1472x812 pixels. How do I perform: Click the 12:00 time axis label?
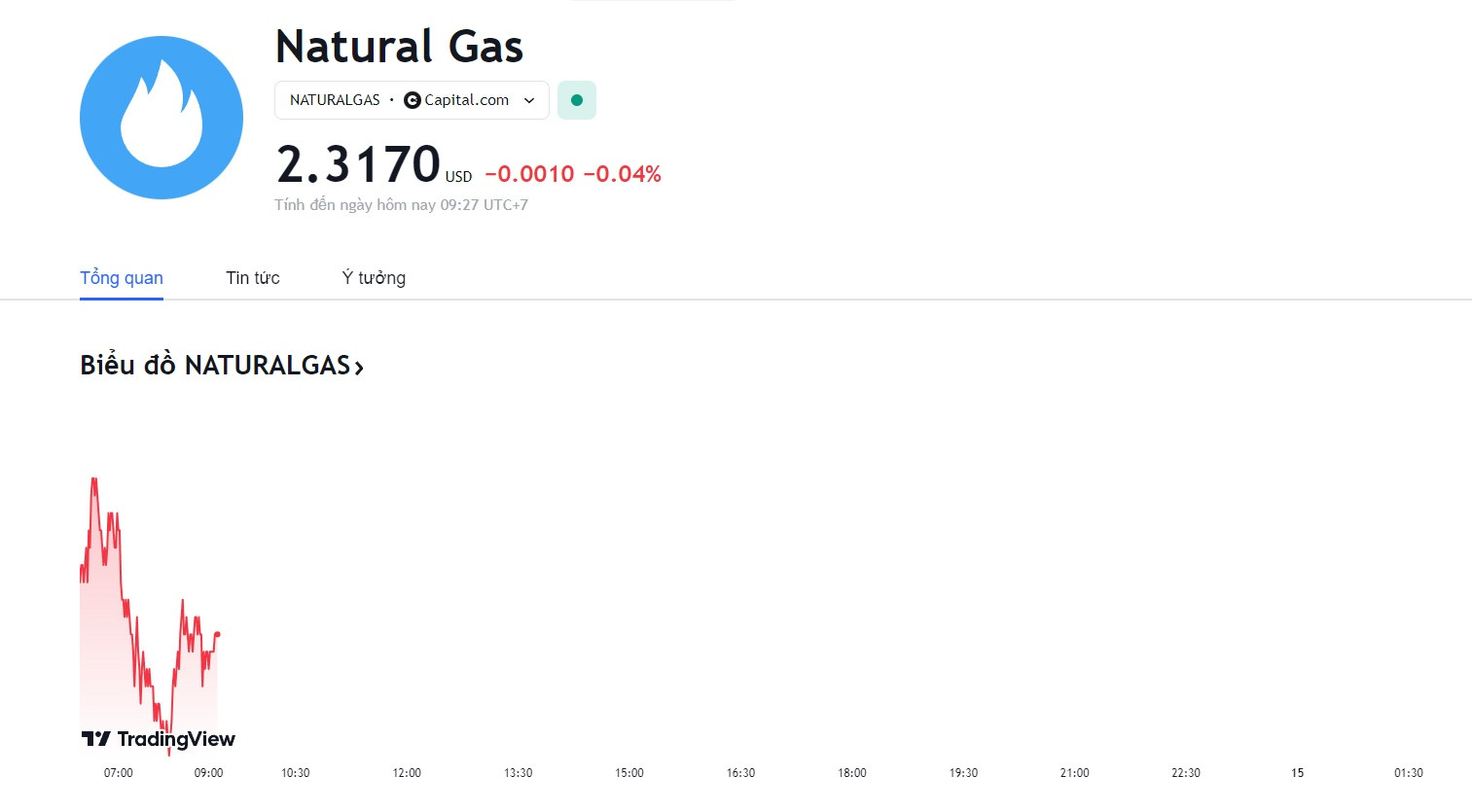pos(407,773)
